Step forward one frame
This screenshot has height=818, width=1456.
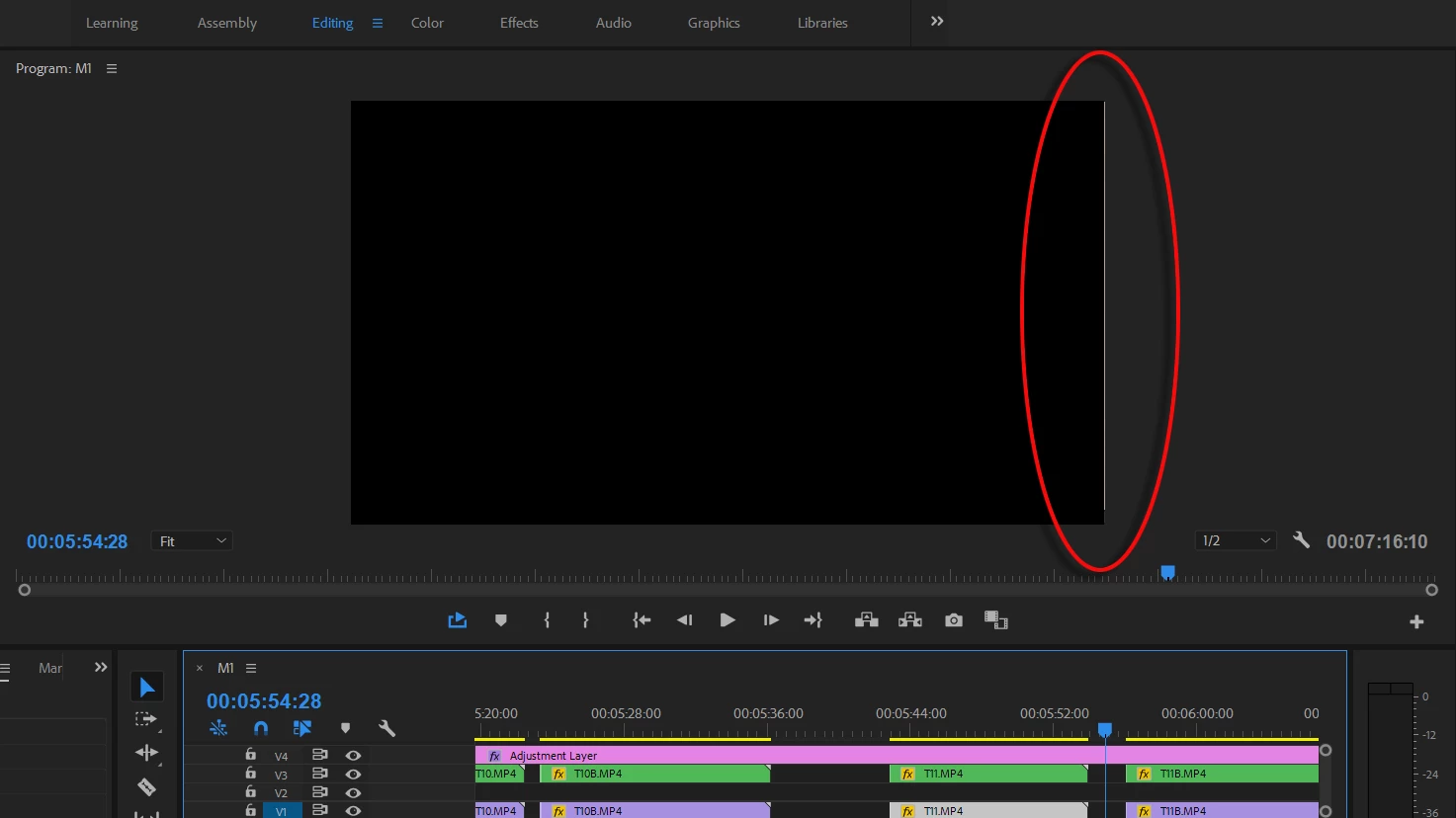tap(771, 620)
